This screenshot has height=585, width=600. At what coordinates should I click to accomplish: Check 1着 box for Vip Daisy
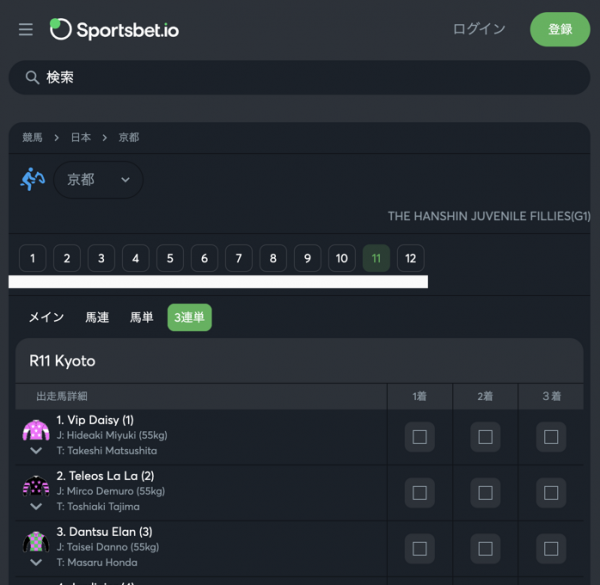tap(419, 437)
